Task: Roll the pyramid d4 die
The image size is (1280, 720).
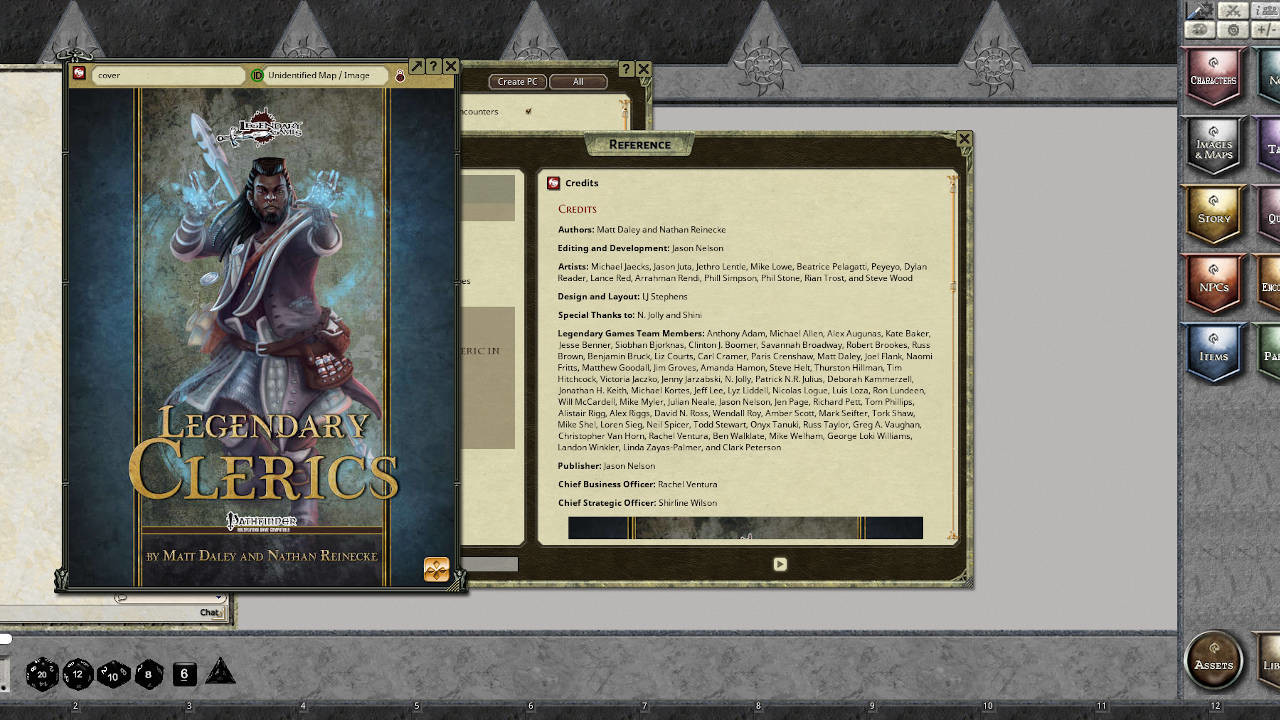Action: (x=218, y=675)
